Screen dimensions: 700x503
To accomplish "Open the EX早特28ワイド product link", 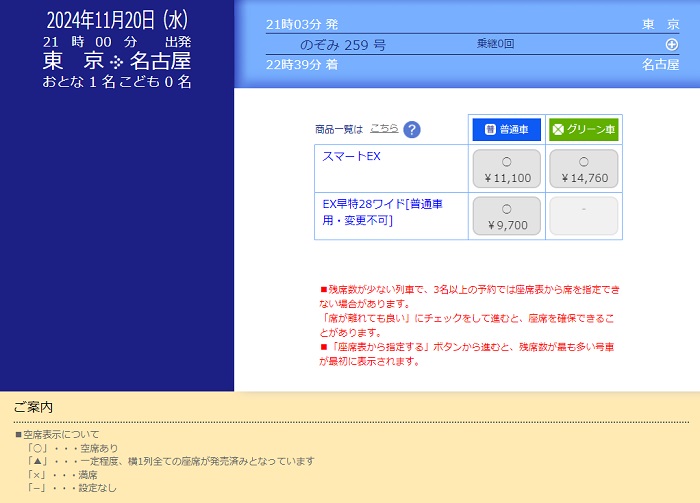I will tap(382, 211).
